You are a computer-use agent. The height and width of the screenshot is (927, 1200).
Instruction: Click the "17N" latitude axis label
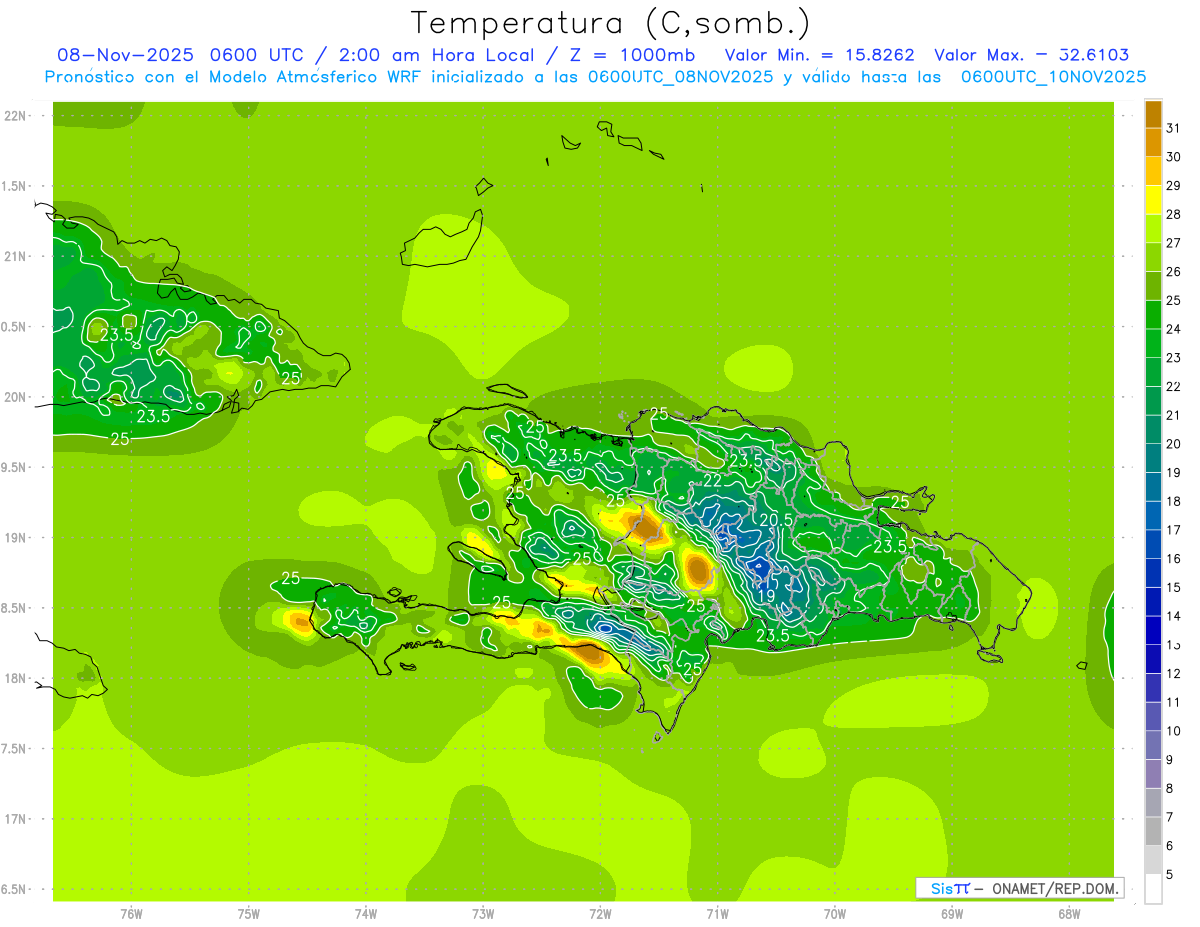(15, 819)
